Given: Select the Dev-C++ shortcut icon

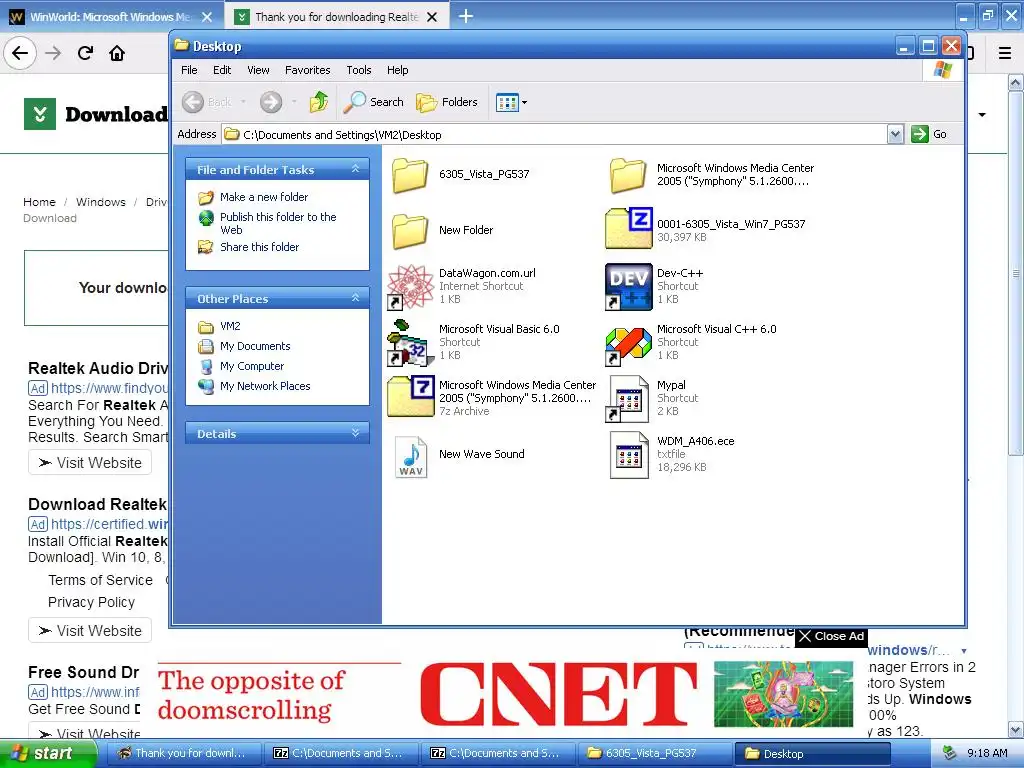Looking at the screenshot, I should 628,287.
